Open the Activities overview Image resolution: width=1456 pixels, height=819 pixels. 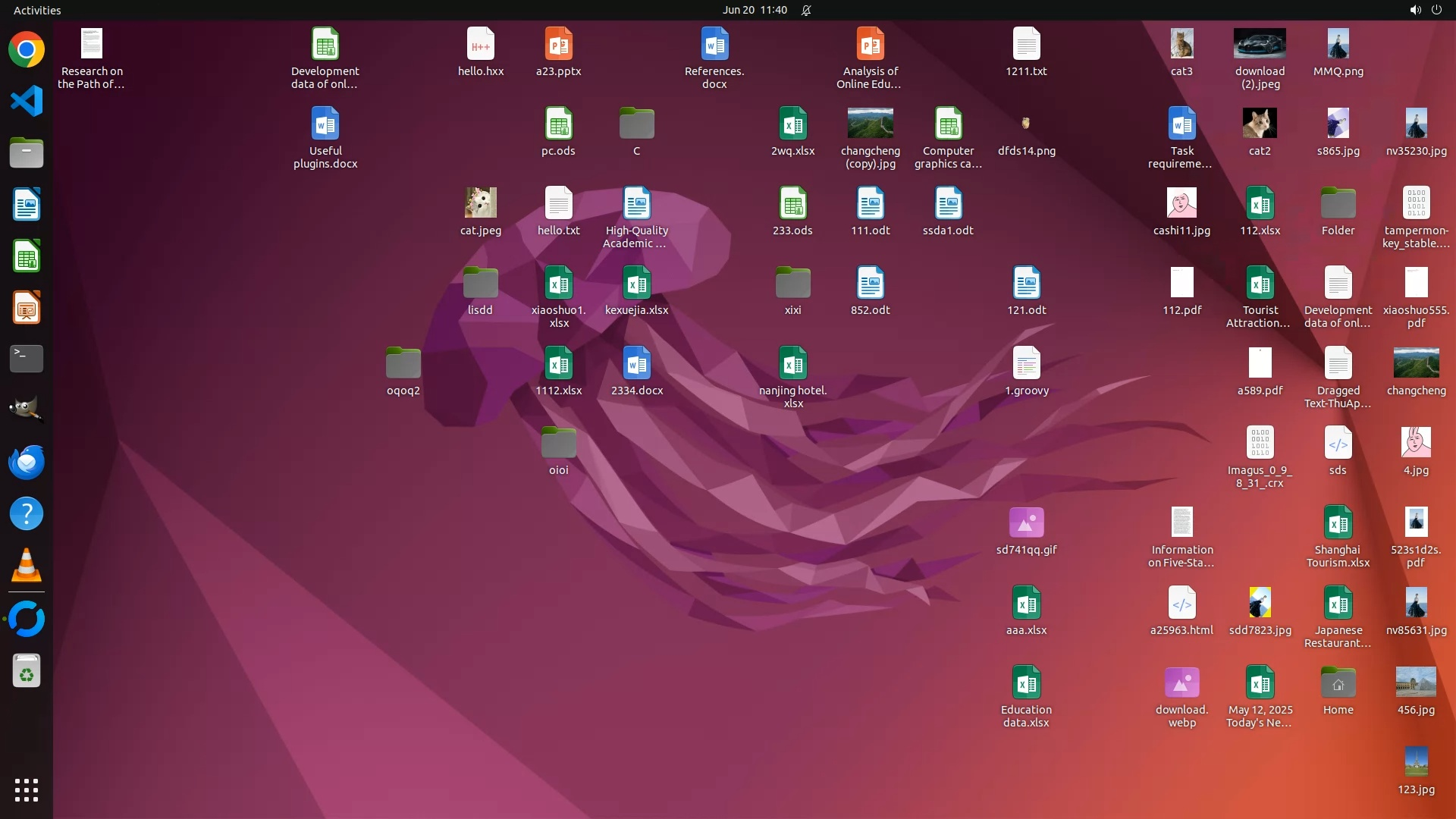pyautogui.click(x=37, y=10)
